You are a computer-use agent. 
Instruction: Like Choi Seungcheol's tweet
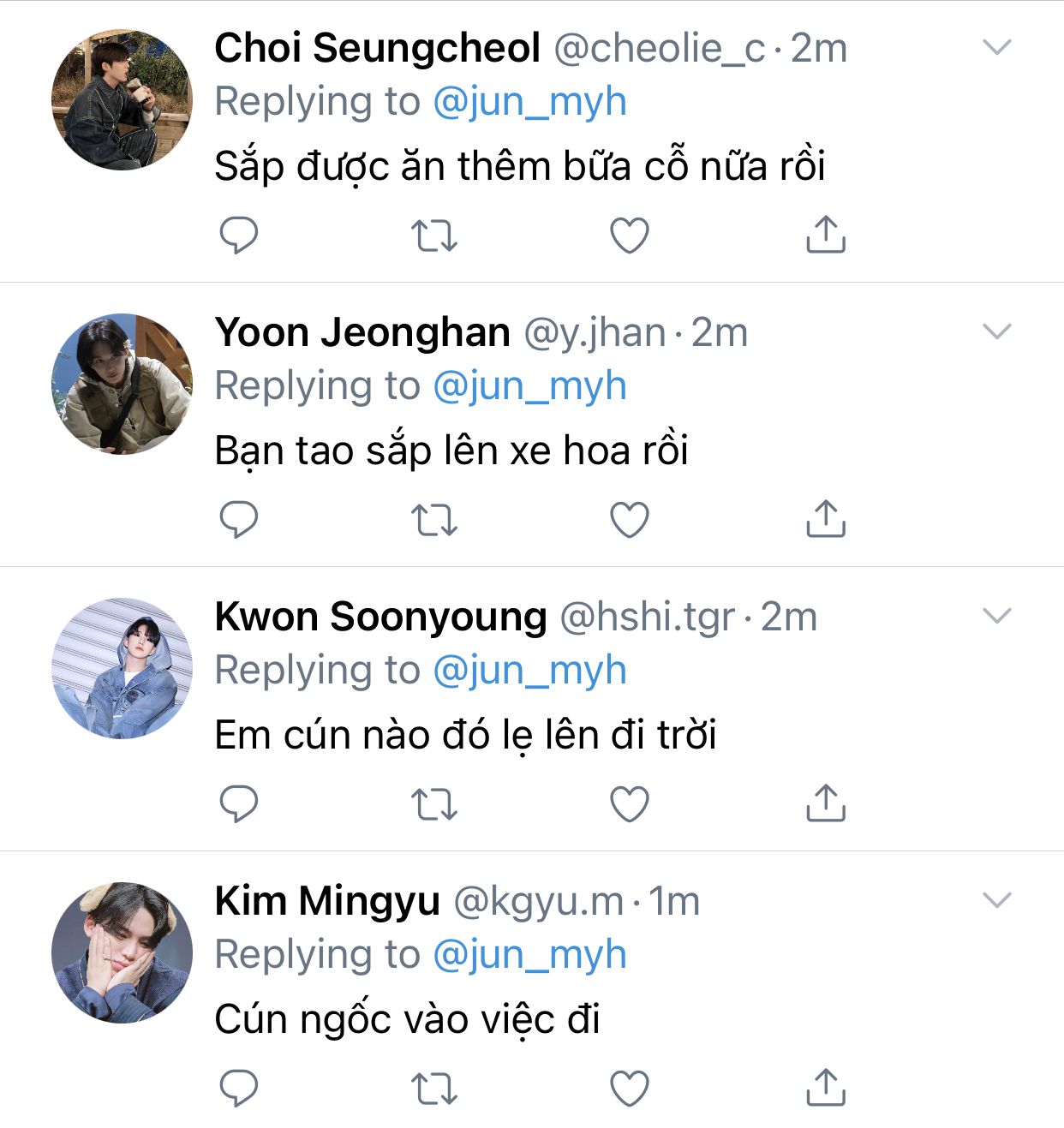[x=630, y=236]
